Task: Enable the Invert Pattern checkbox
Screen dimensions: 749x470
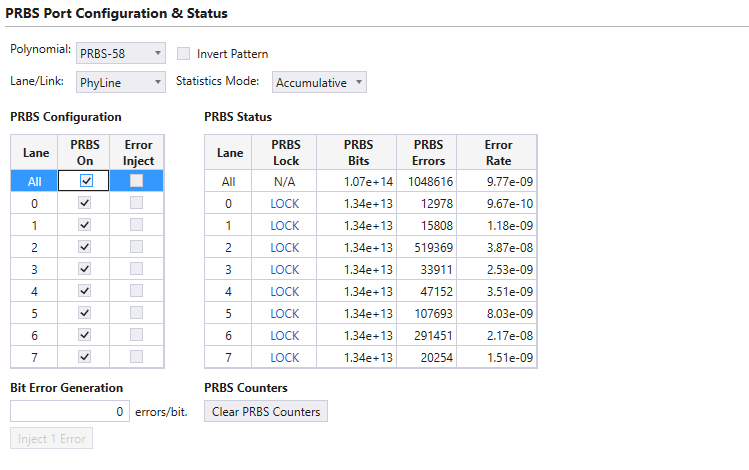Action: click(x=183, y=53)
